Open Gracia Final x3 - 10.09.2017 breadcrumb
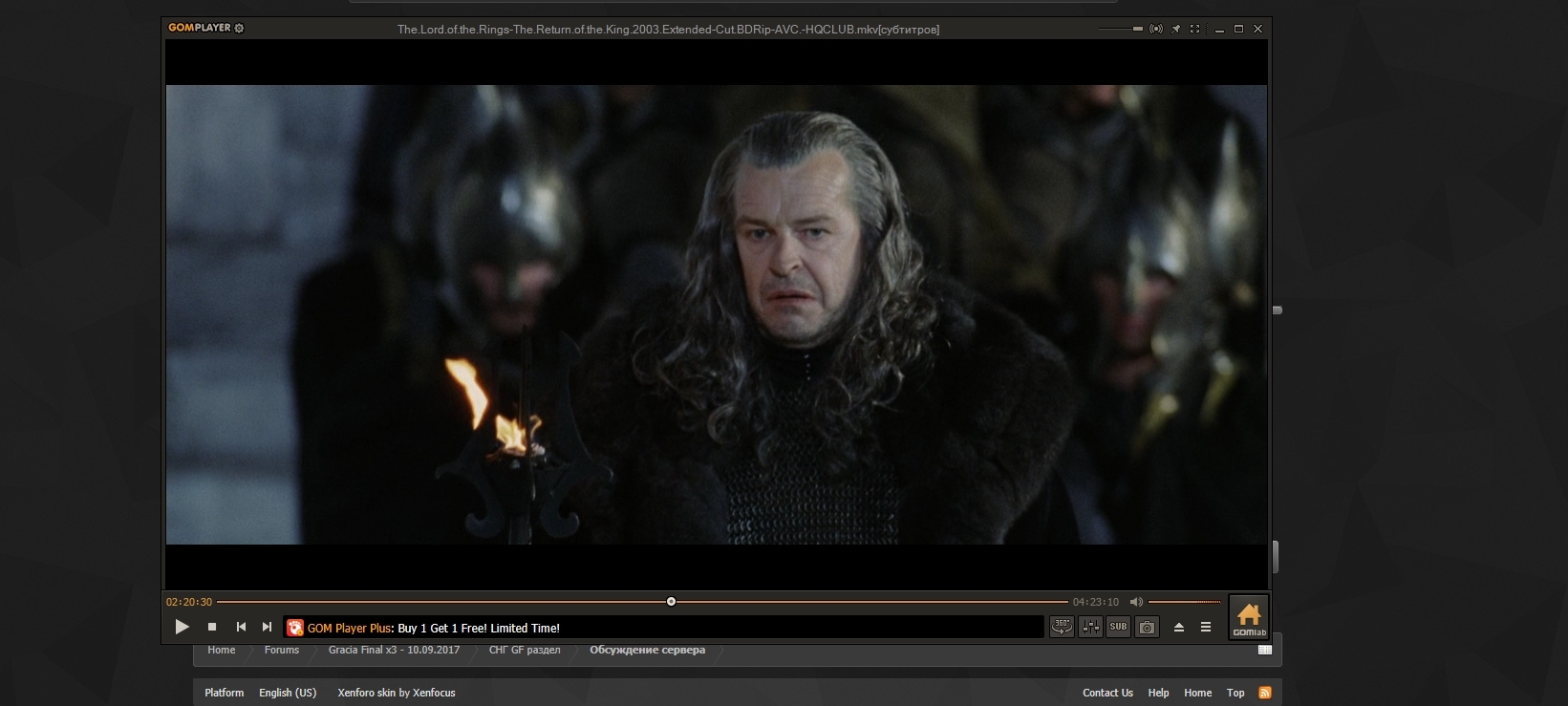1568x706 pixels. 394,650
